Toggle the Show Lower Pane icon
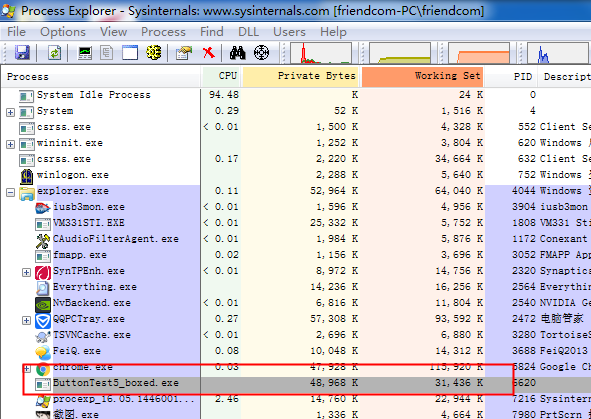 [x=130, y=52]
